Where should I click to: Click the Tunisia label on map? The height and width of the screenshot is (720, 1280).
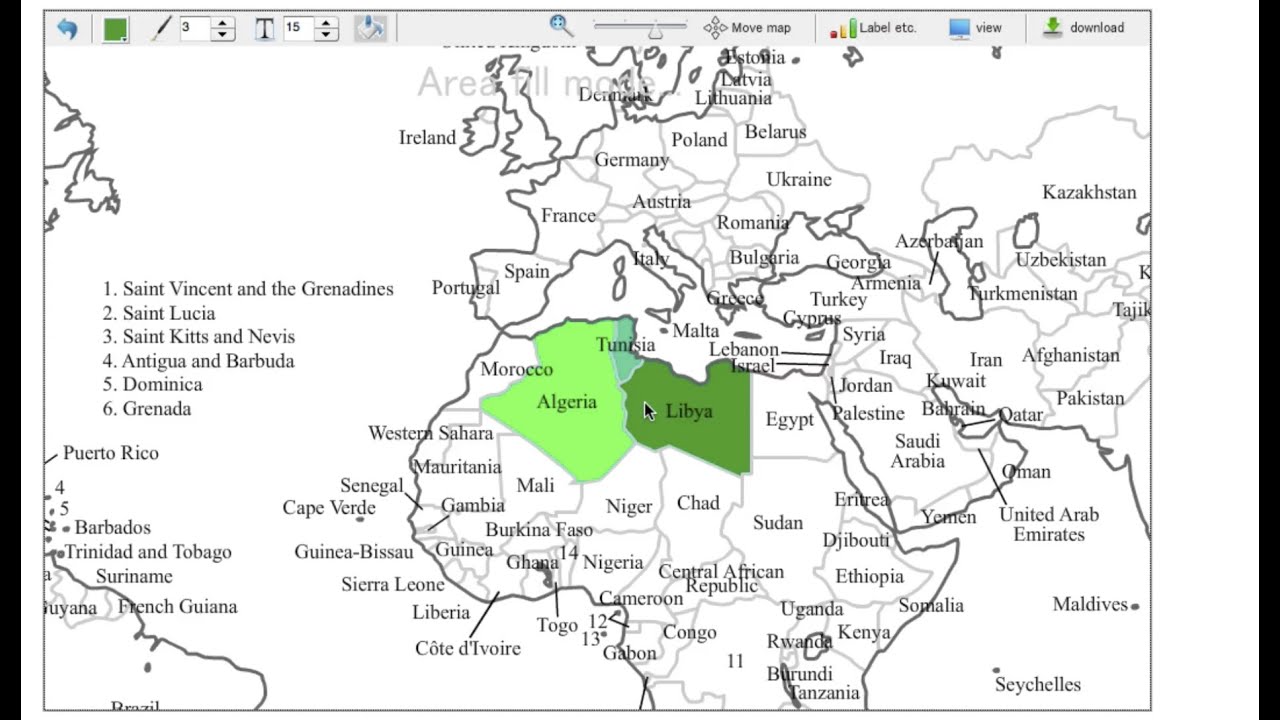(626, 345)
